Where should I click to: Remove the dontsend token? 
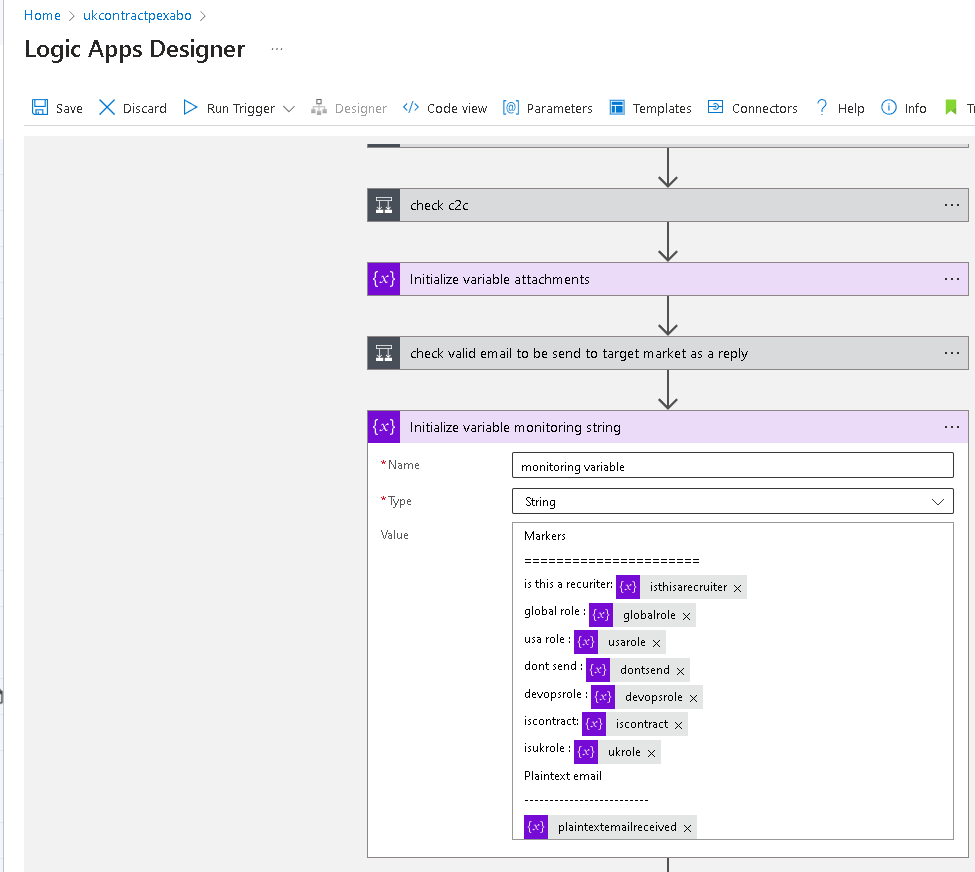(x=680, y=671)
